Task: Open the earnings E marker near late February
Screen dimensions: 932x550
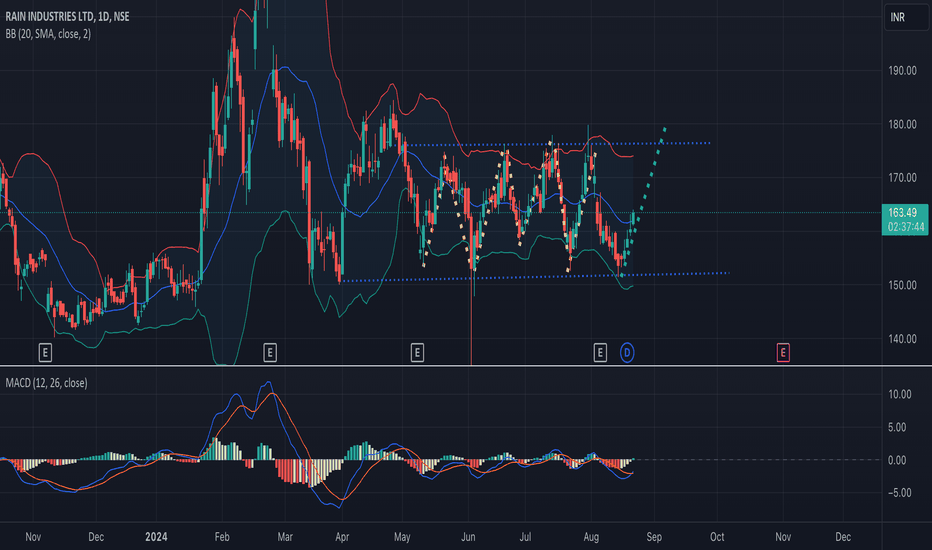Action: [270, 353]
